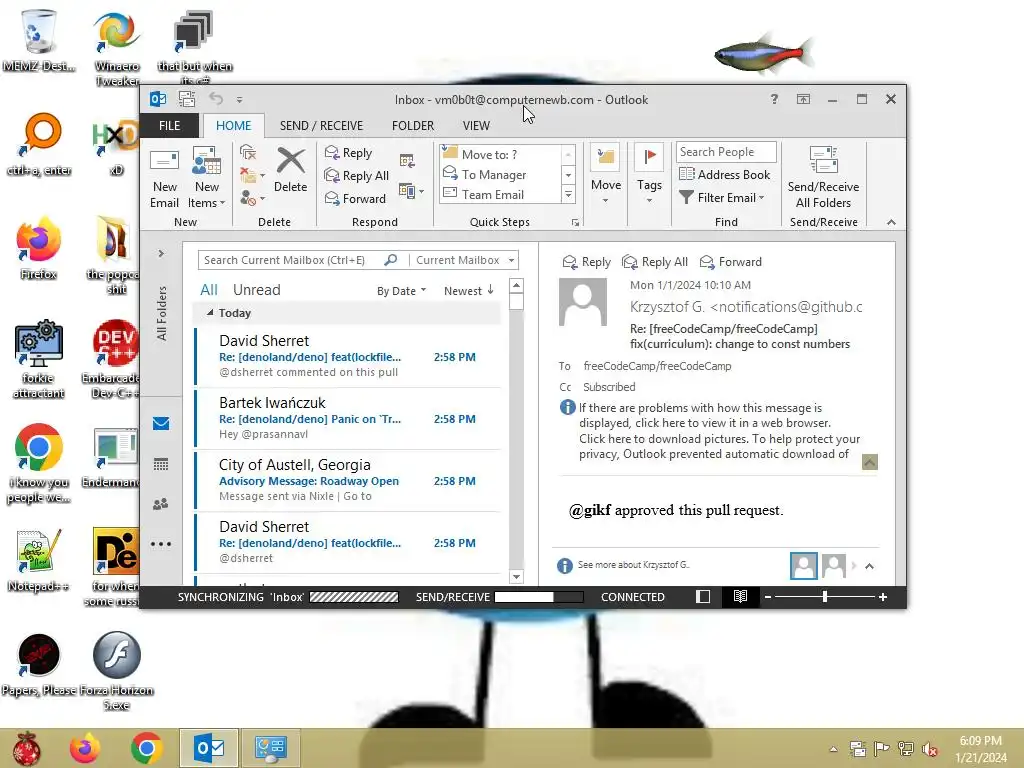Select the Team Email quick step
Image resolution: width=1024 pixels, height=768 pixels.
pos(500,195)
